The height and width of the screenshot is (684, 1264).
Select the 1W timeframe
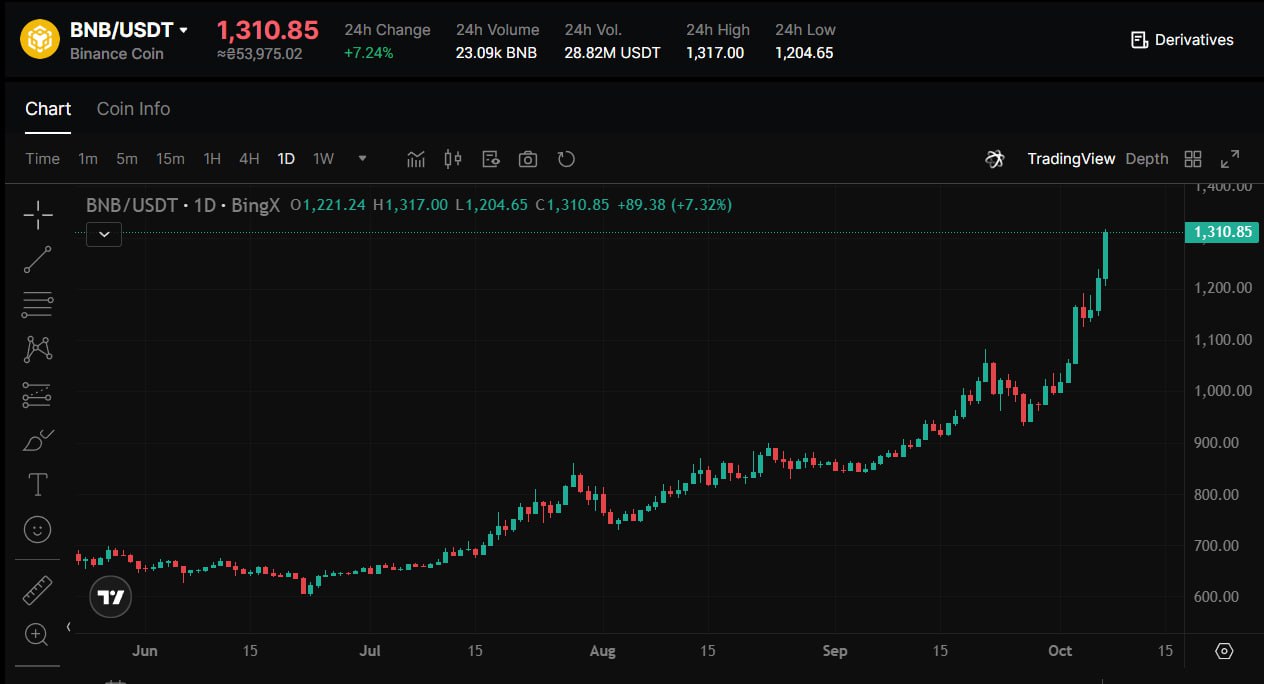click(x=323, y=159)
